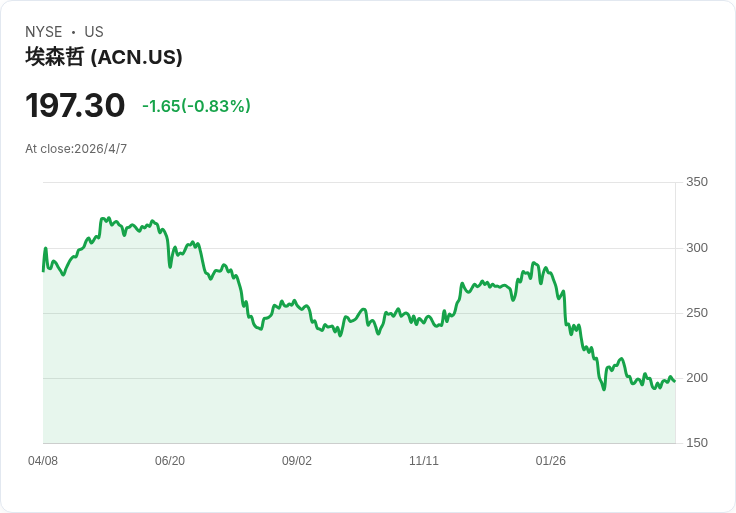Select the 150 y-axis label
Viewport: 736px width, 513px height.
click(697, 443)
